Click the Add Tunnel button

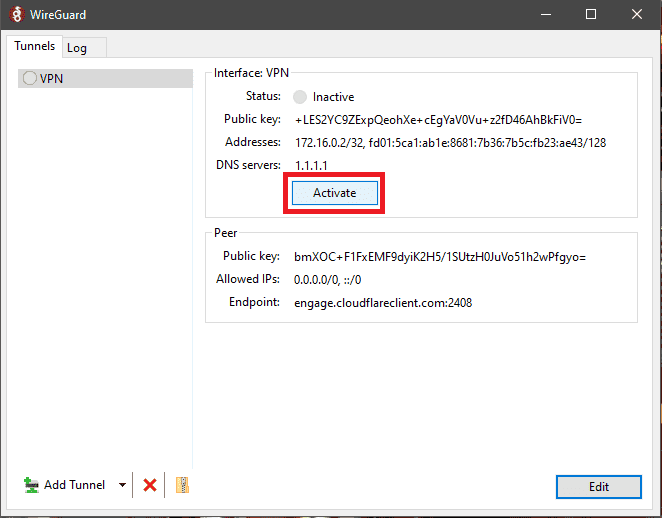(64, 485)
